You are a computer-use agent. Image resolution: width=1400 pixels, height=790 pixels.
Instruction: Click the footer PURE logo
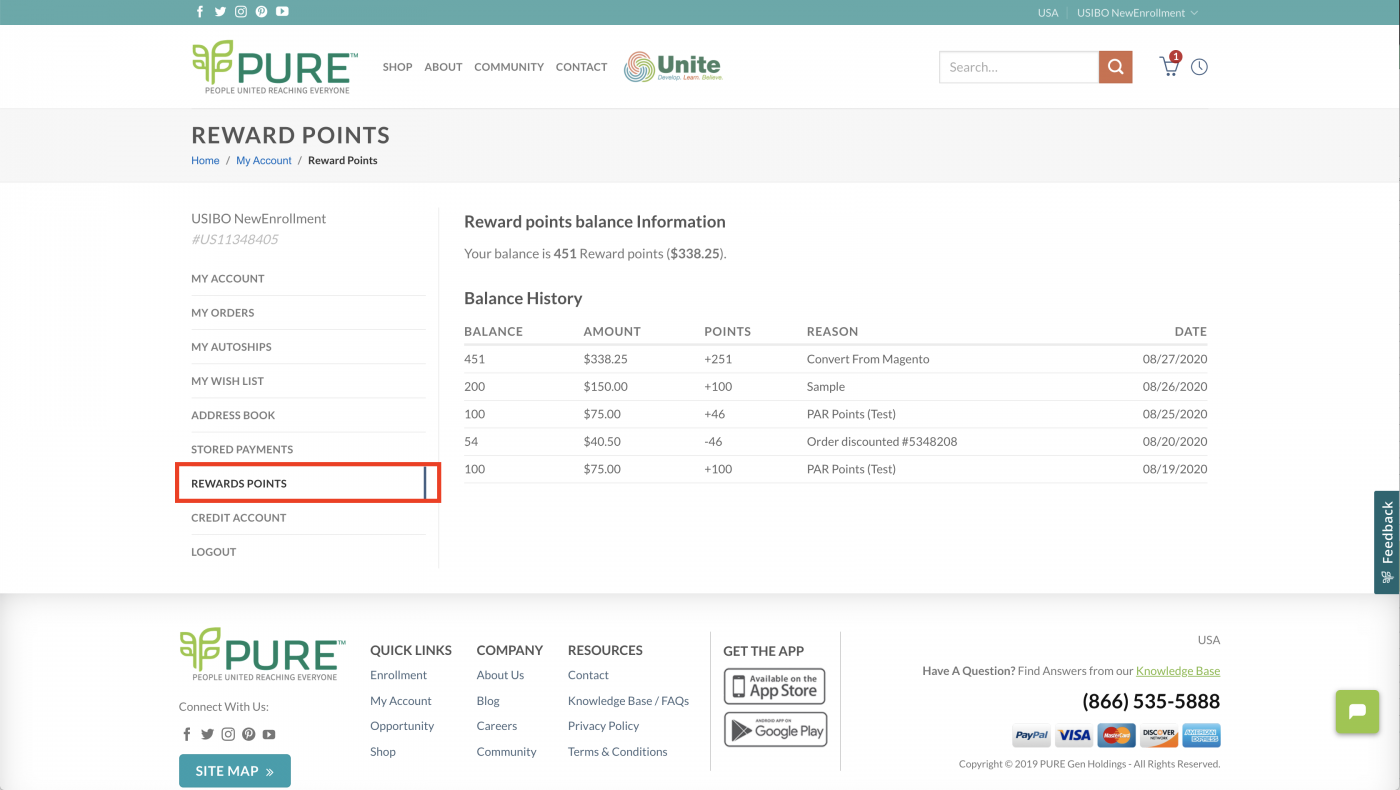pyautogui.click(x=262, y=655)
